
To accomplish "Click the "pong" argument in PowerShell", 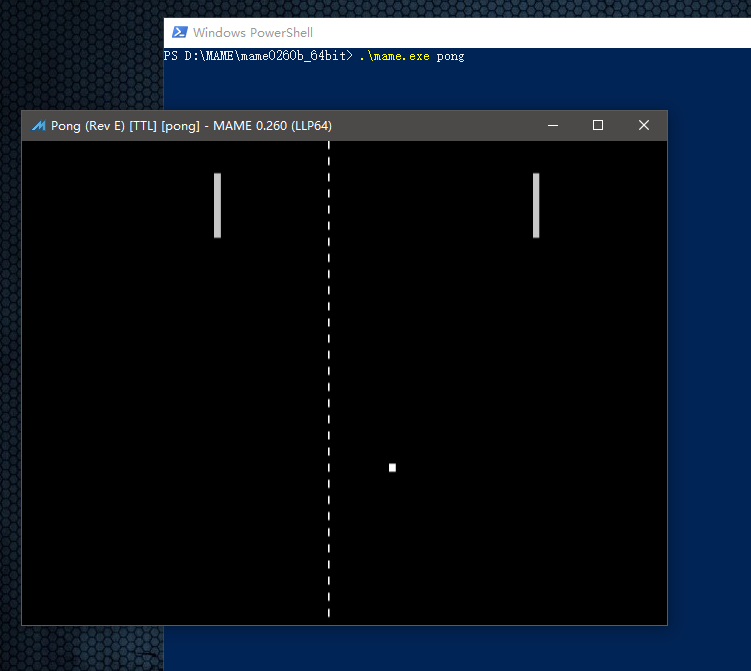I will click(450, 57).
